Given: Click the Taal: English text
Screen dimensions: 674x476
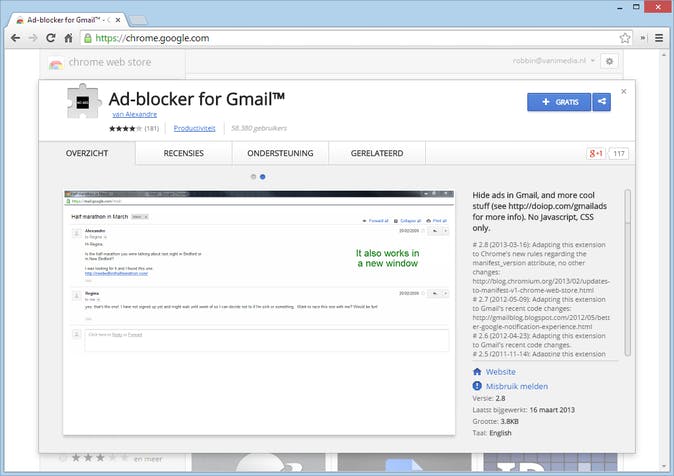Looking at the screenshot, I should (x=492, y=433).
